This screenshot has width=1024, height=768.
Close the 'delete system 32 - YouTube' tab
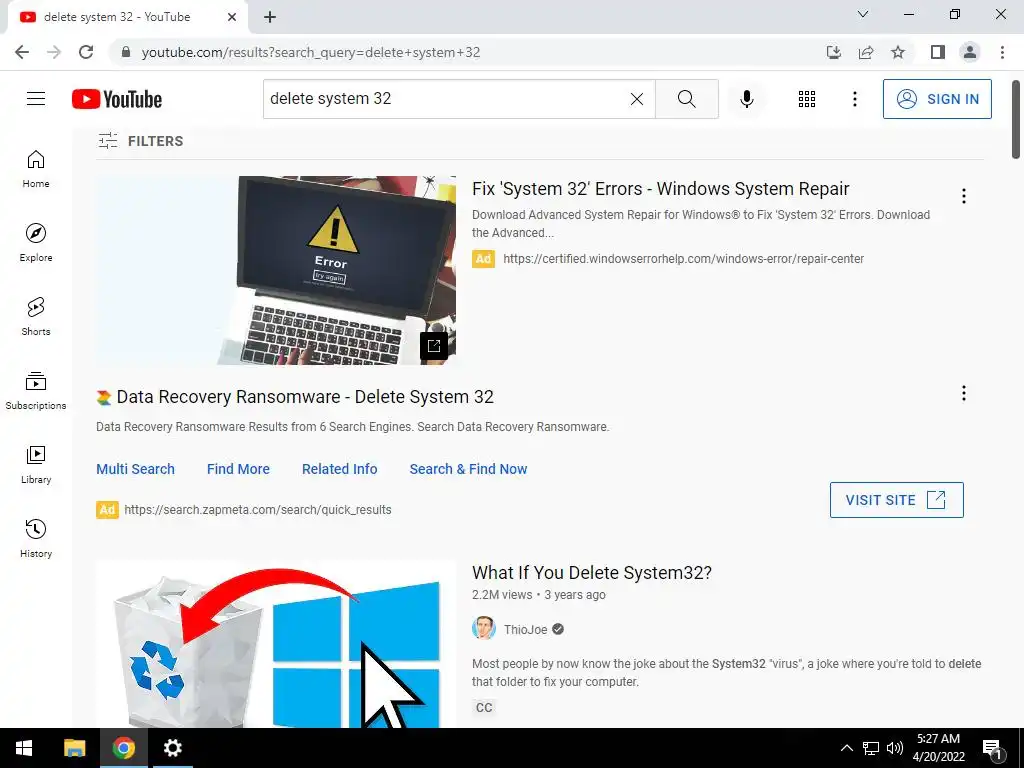click(x=232, y=17)
